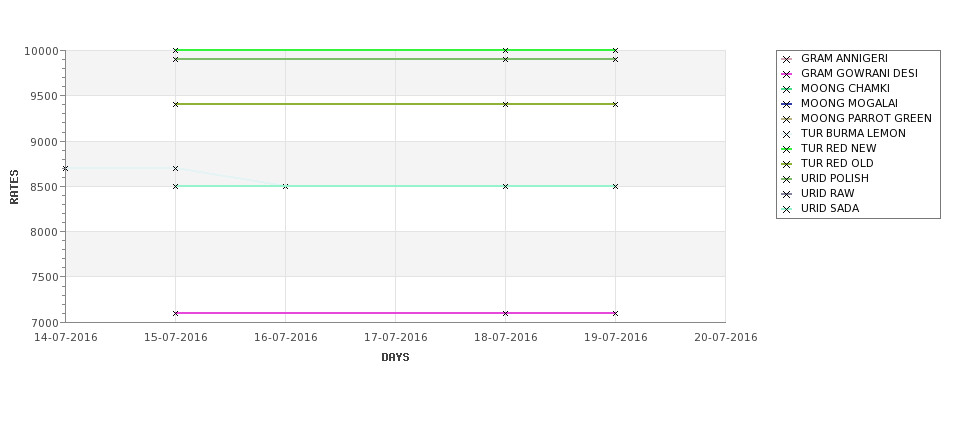Click the bright green line's 19-07-2016 point
Viewport: 975px width, 429px height.
616,50
